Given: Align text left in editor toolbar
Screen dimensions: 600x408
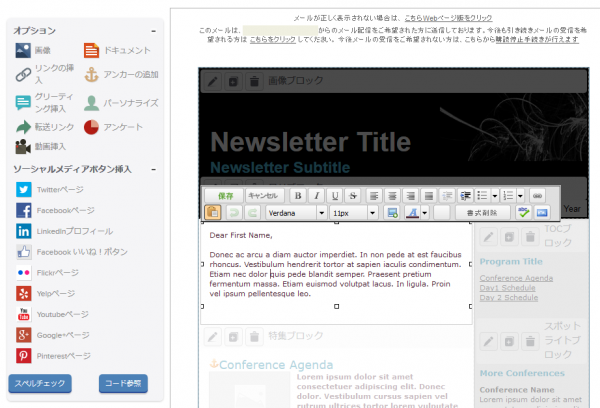Looking at the screenshot, I should tap(374, 196).
